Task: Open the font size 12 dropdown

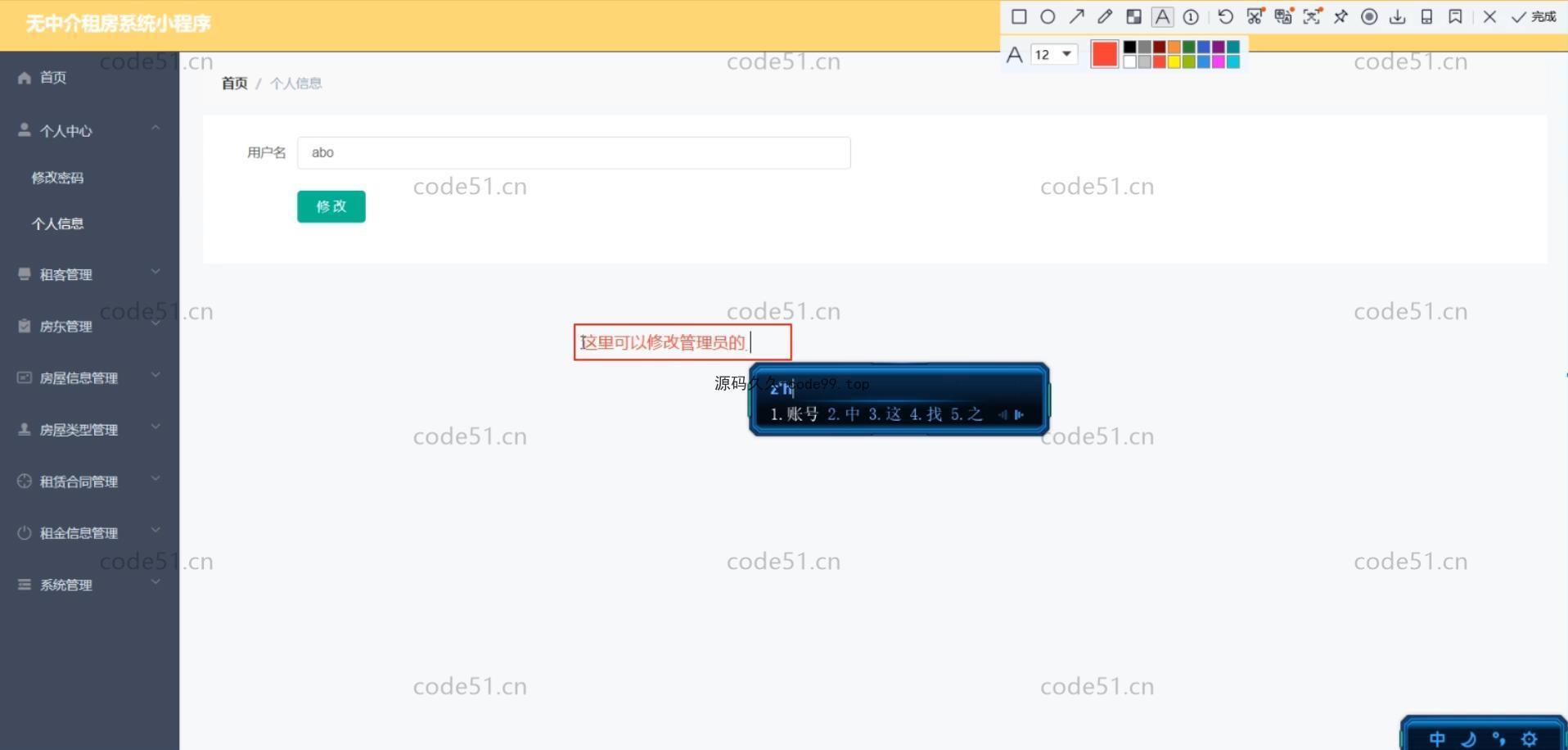Action: pyautogui.click(x=1054, y=54)
